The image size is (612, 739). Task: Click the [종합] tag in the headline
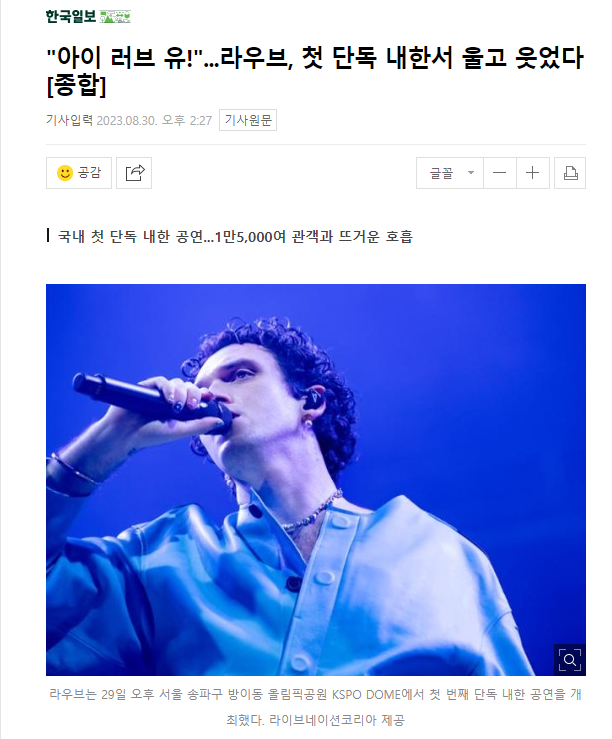tap(76, 85)
